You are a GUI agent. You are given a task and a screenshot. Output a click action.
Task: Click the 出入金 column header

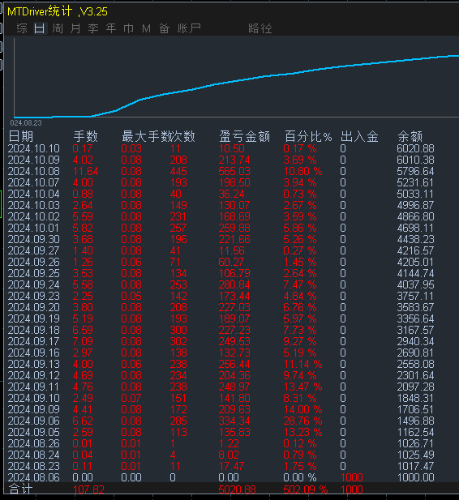(359, 137)
